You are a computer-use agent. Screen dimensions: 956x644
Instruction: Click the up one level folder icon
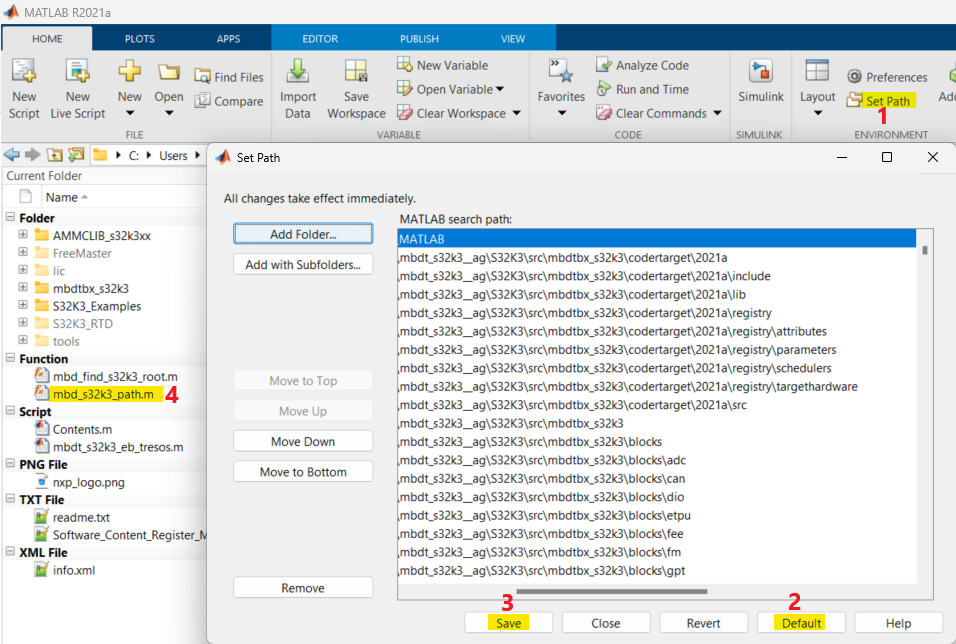click(x=55, y=155)
